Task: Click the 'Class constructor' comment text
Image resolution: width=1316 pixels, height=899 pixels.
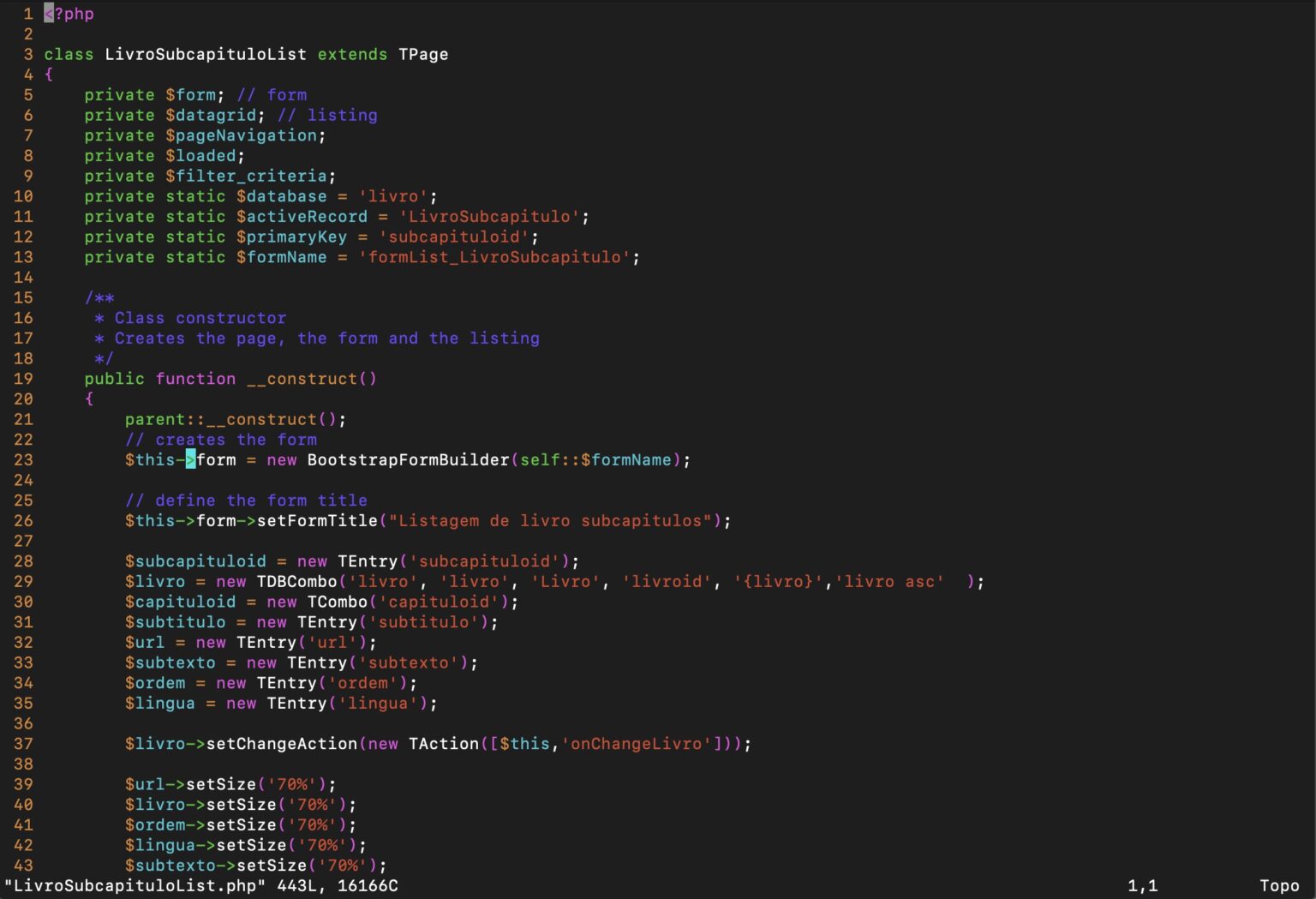Action: pos(200,318)
